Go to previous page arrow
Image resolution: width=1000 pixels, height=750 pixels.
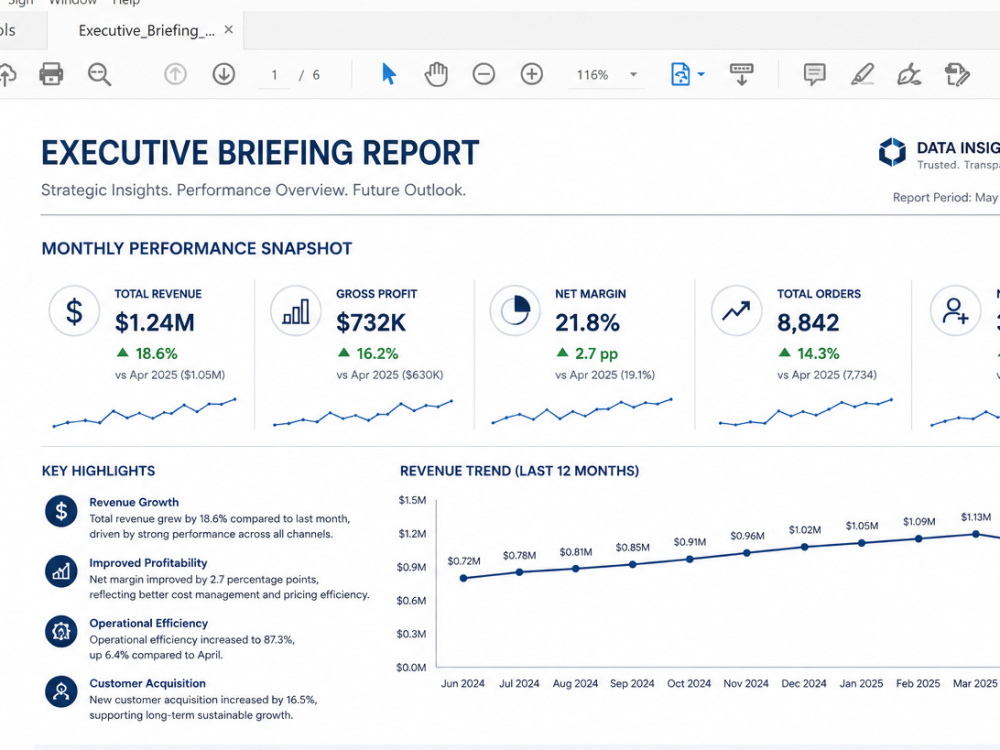175,75
